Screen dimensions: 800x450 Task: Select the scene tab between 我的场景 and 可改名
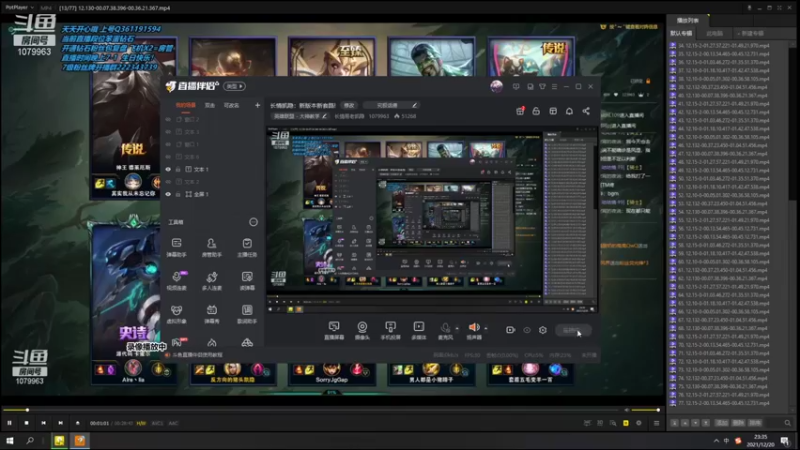(210, 105)
